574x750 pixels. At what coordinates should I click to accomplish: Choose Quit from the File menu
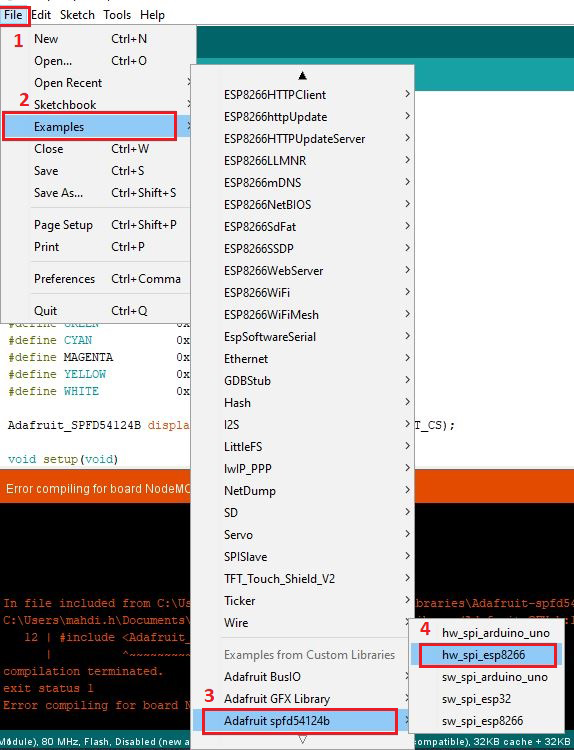click(x=98, y=311)
